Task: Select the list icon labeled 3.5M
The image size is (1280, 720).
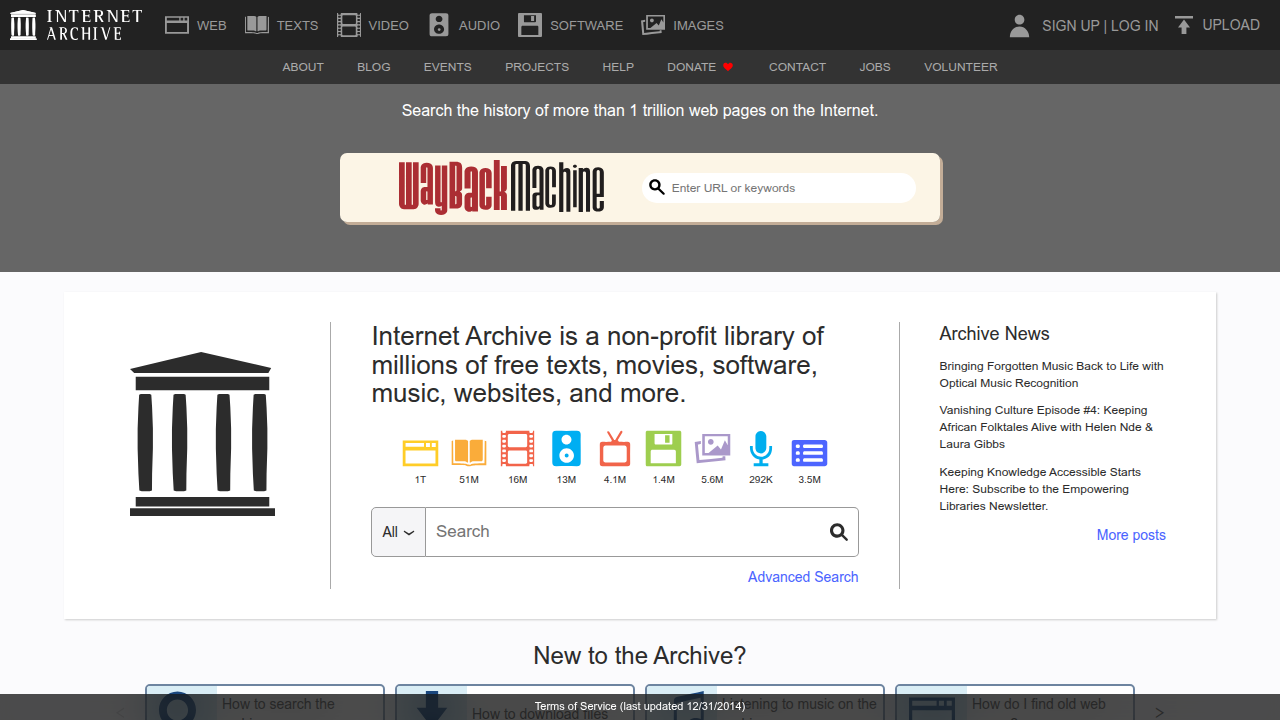Action: [x=809, y=453]
